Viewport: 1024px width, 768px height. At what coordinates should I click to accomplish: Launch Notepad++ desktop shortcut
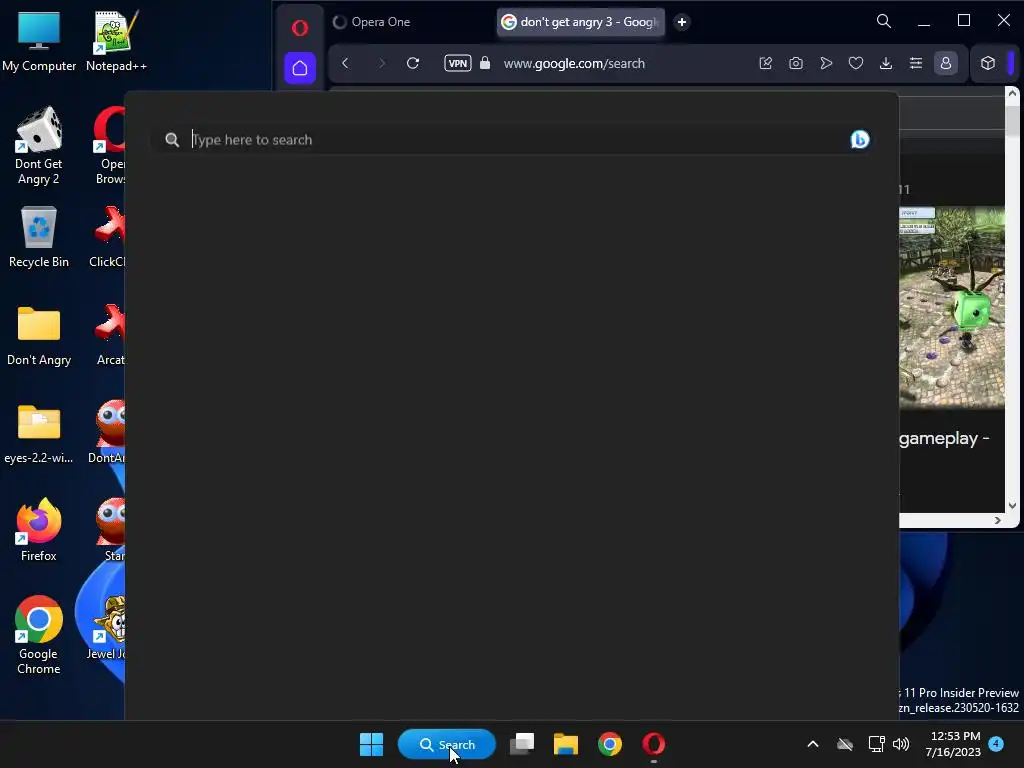[116, 40]
